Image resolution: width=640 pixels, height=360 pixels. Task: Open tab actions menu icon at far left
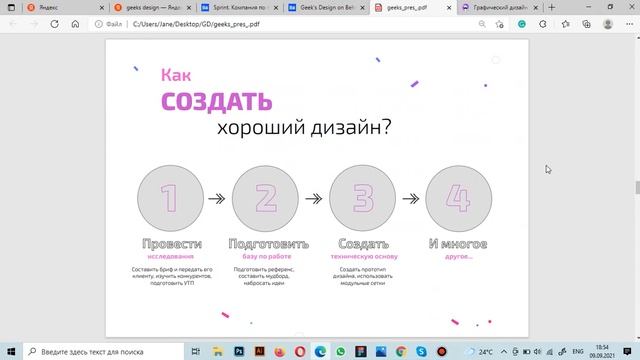tap(11, 7)
